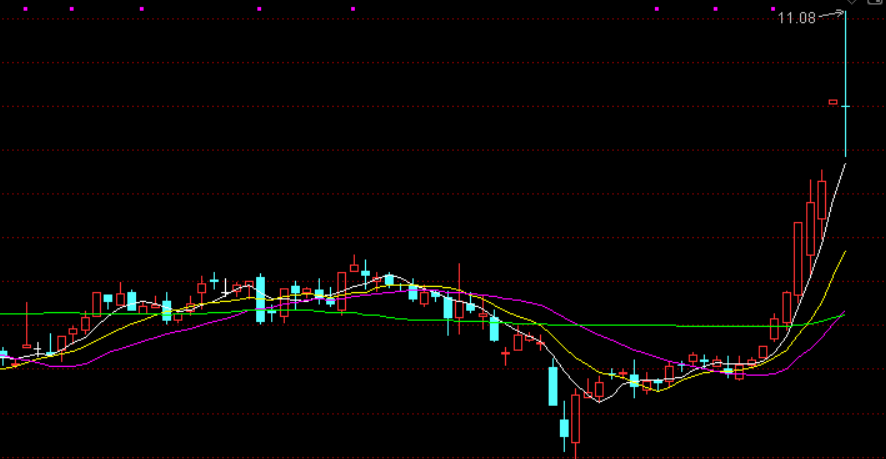Select the small red gap-up candle beside the latest candlestick

tap(833, 102)
